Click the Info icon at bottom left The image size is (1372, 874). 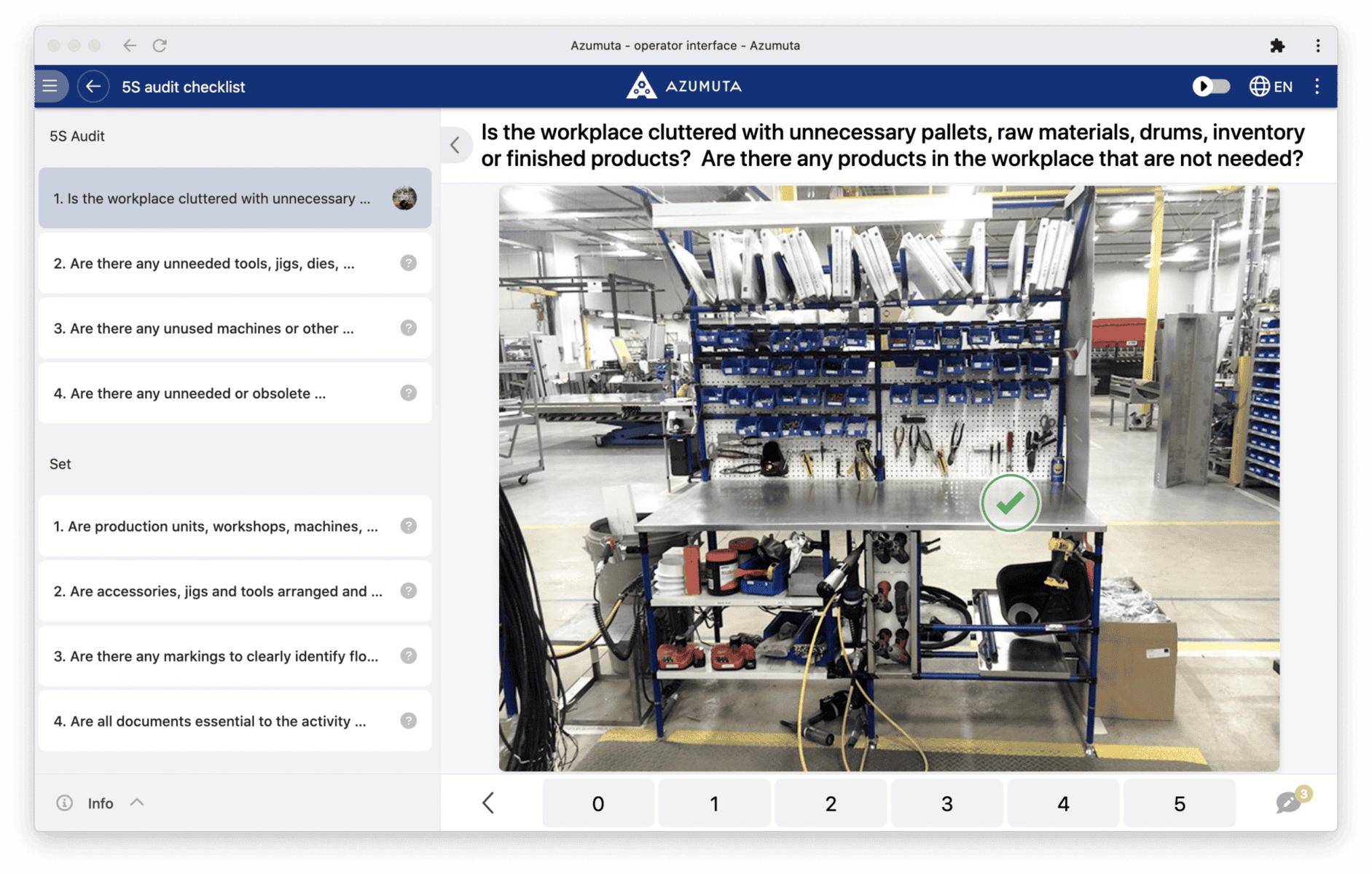65,803
